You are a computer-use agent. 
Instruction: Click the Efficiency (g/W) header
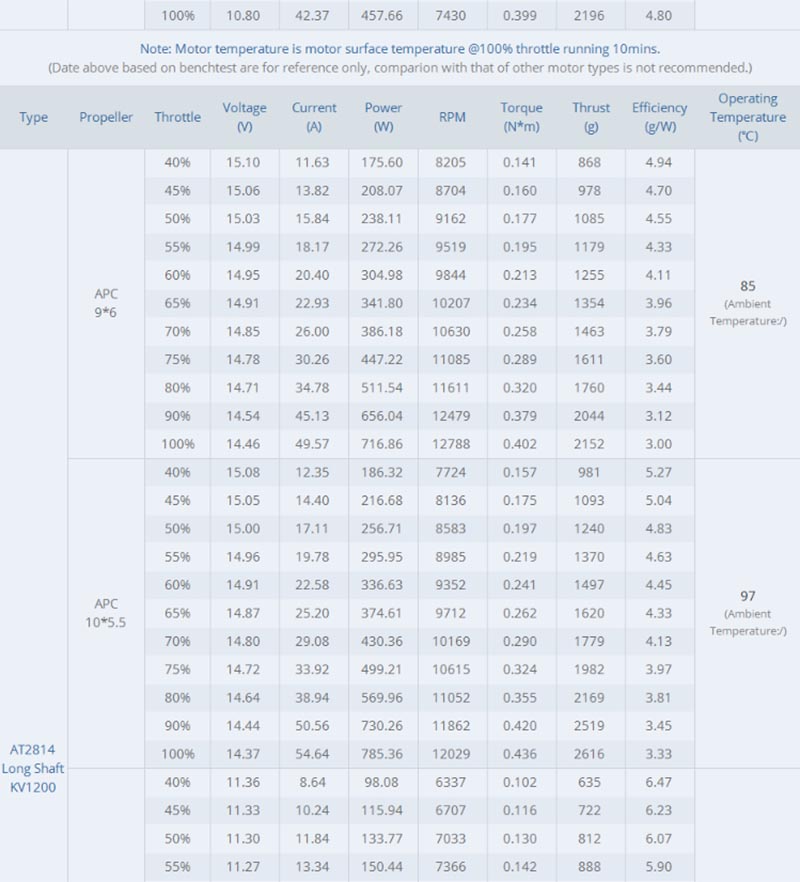659,117
